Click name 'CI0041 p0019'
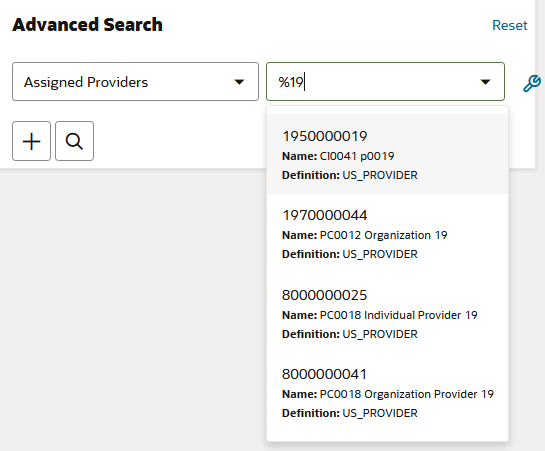This screenshot has height=451, width=545. point(357,156)
